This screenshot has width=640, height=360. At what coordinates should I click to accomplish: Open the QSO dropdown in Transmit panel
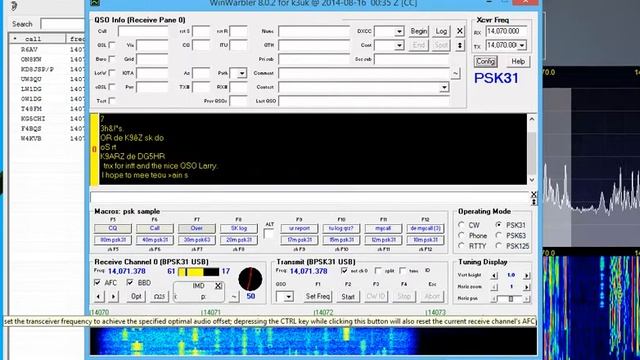pos(289,297)
